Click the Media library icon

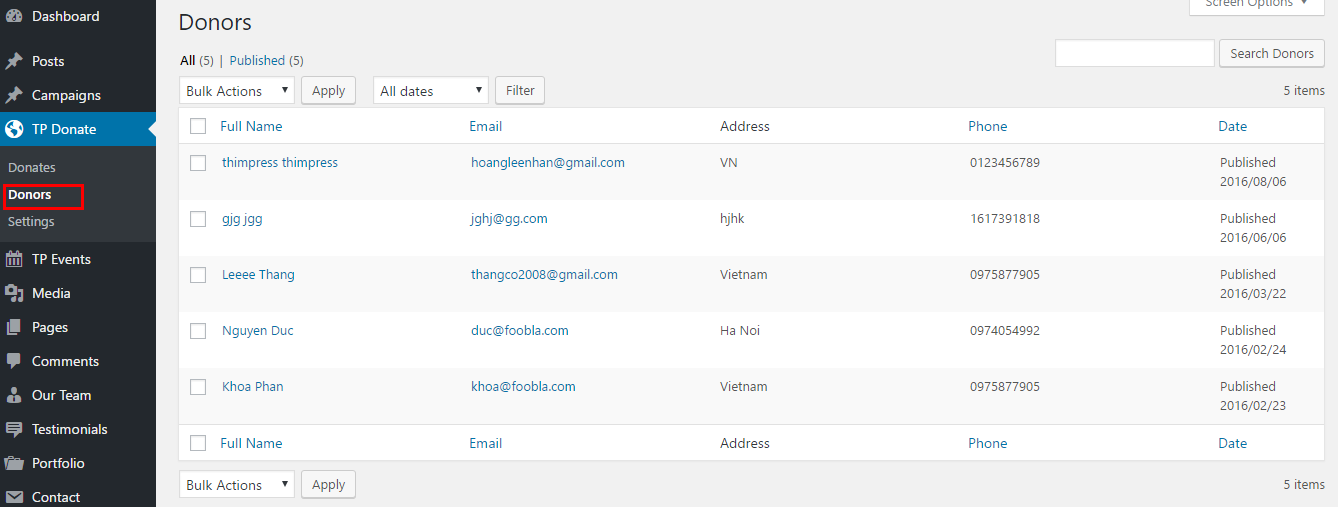[14, 293]
